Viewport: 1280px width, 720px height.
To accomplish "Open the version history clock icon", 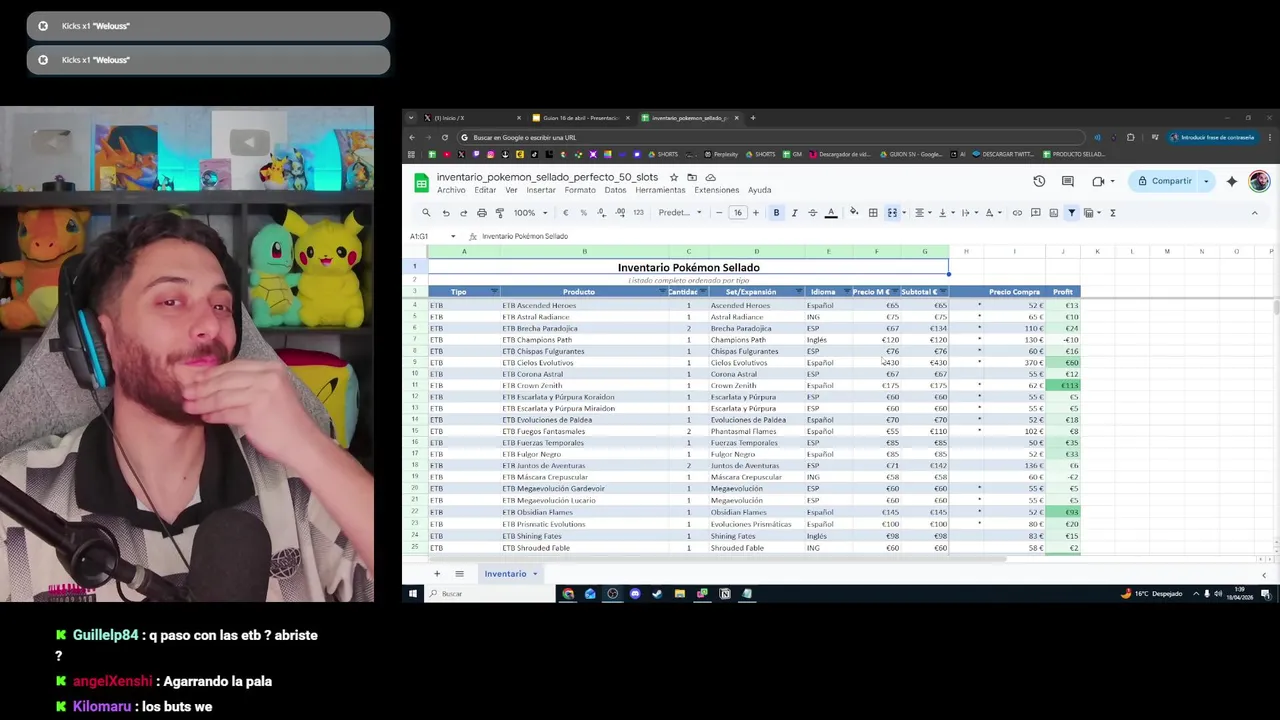I will 1039,181.
